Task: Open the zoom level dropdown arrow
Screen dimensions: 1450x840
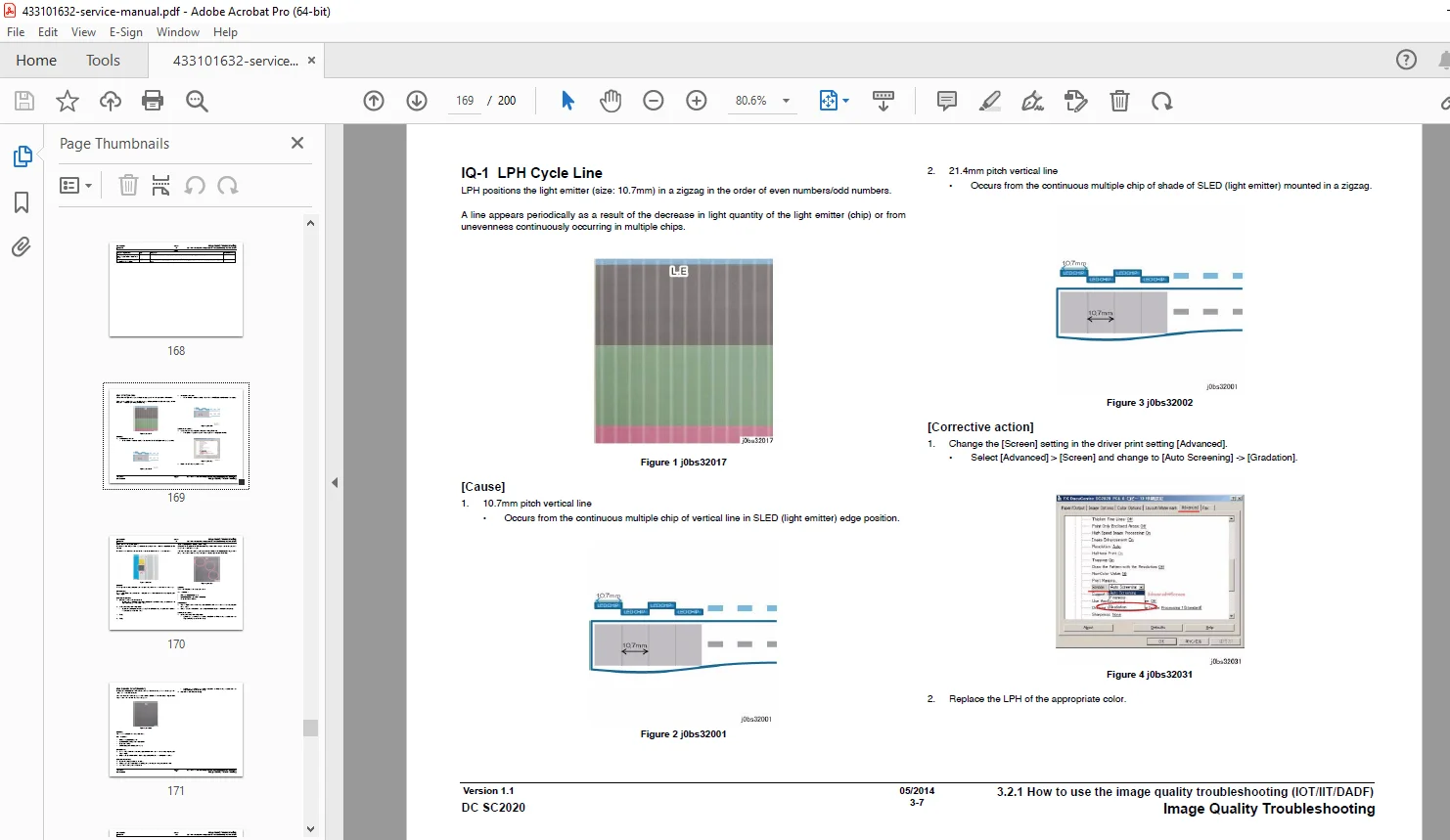Action: point(786,101)
